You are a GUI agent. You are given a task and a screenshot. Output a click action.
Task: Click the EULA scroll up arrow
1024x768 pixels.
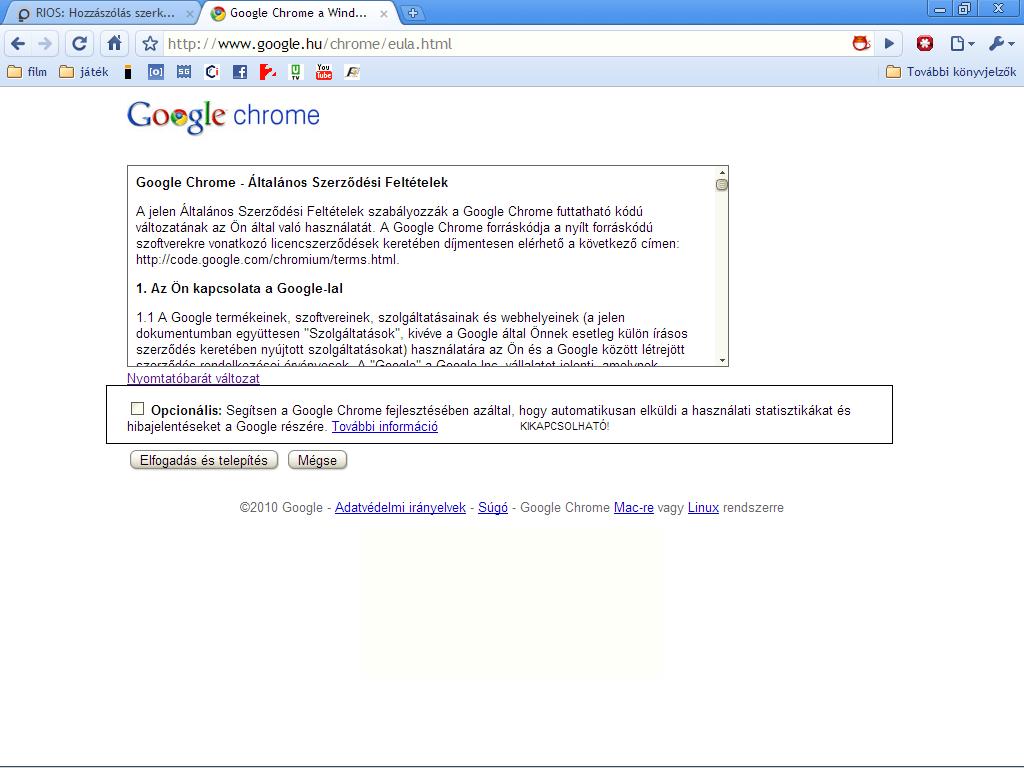pos(722,172)
